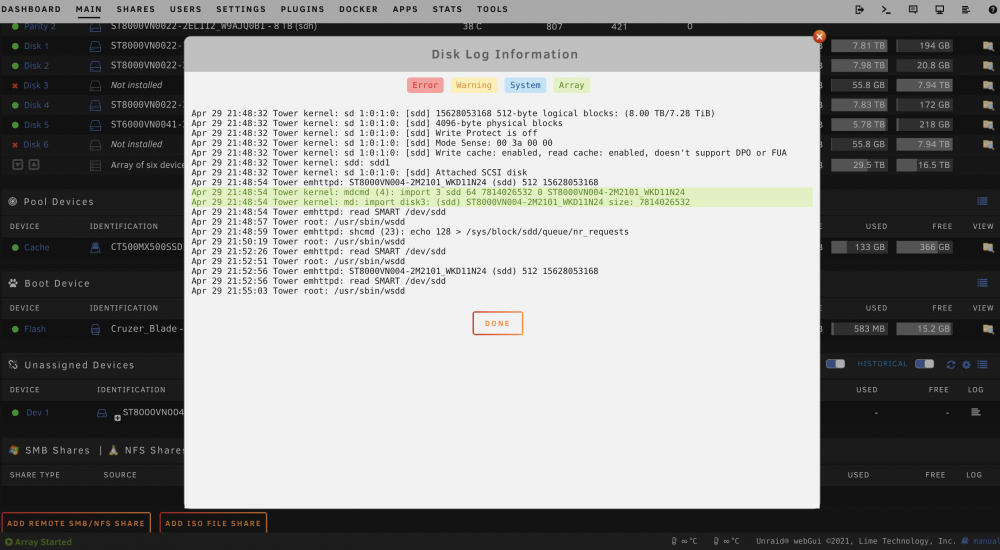Browse Disk 2 contents via folder icon
Screen dimensions: 1000x550
point(988,66)
